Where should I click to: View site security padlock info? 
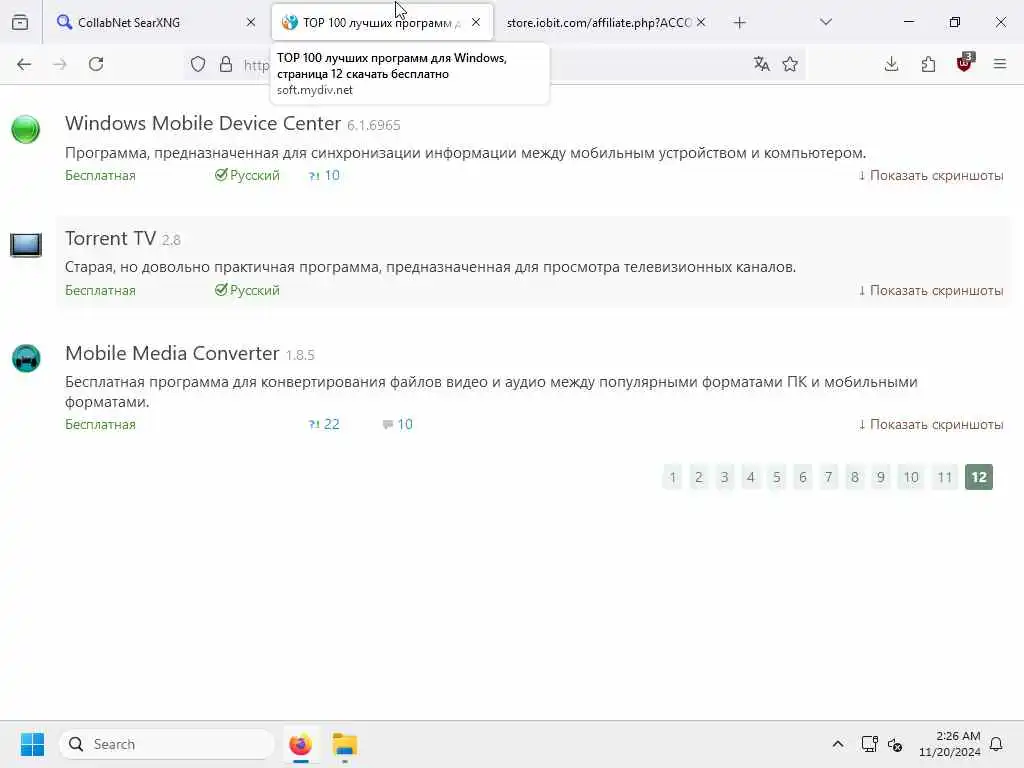(x=226, y=64)
